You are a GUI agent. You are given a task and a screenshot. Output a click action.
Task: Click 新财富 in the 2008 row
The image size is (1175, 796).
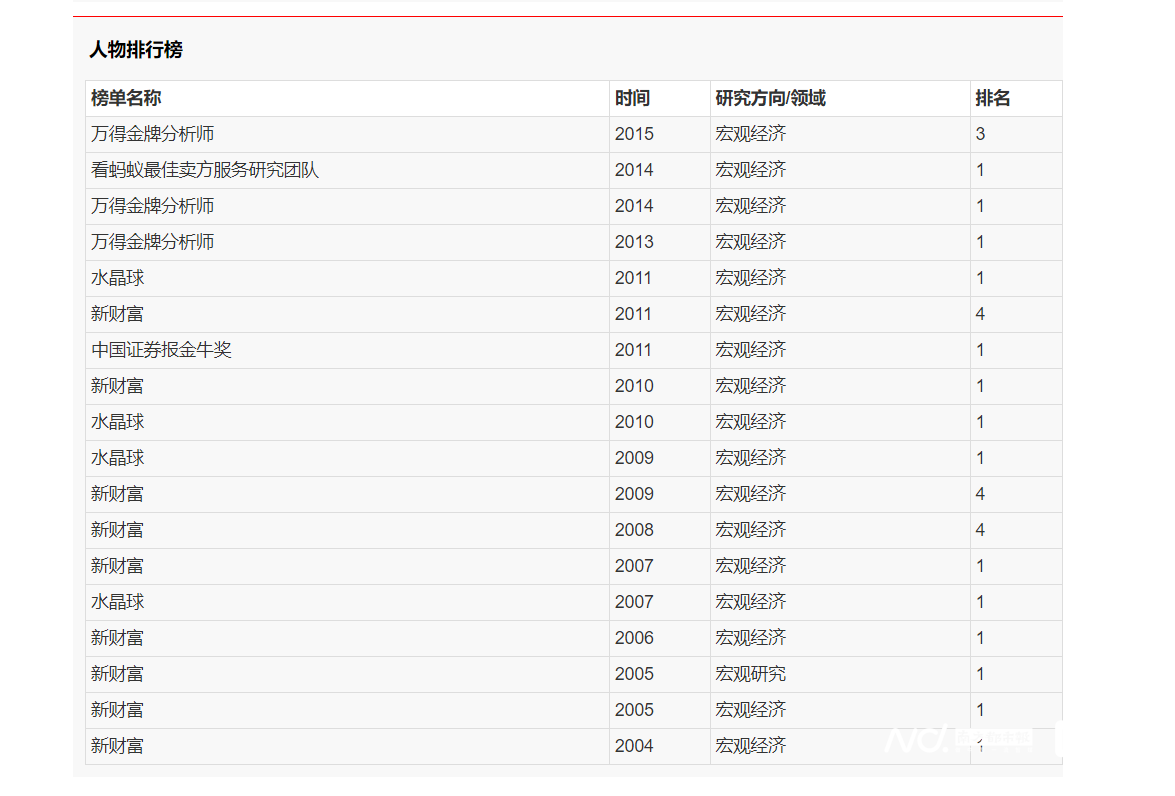click(x=117, y=530)
